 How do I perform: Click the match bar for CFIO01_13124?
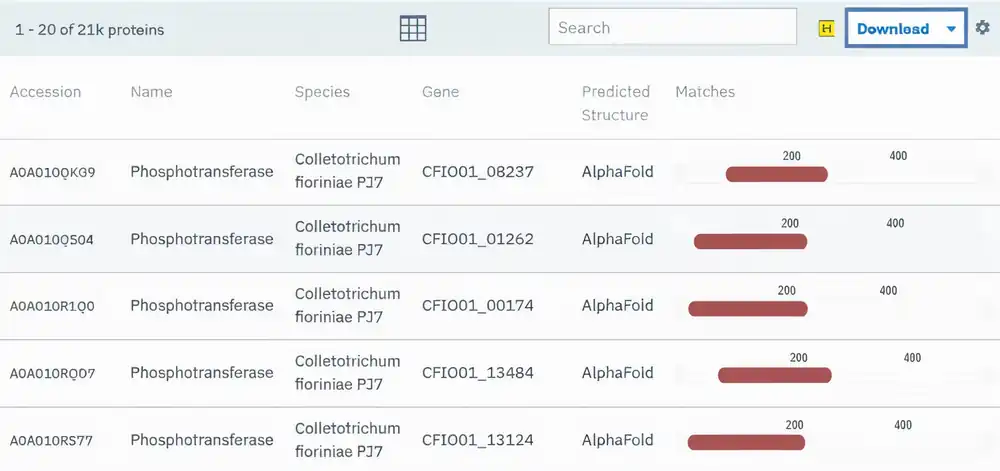point(746,442)
